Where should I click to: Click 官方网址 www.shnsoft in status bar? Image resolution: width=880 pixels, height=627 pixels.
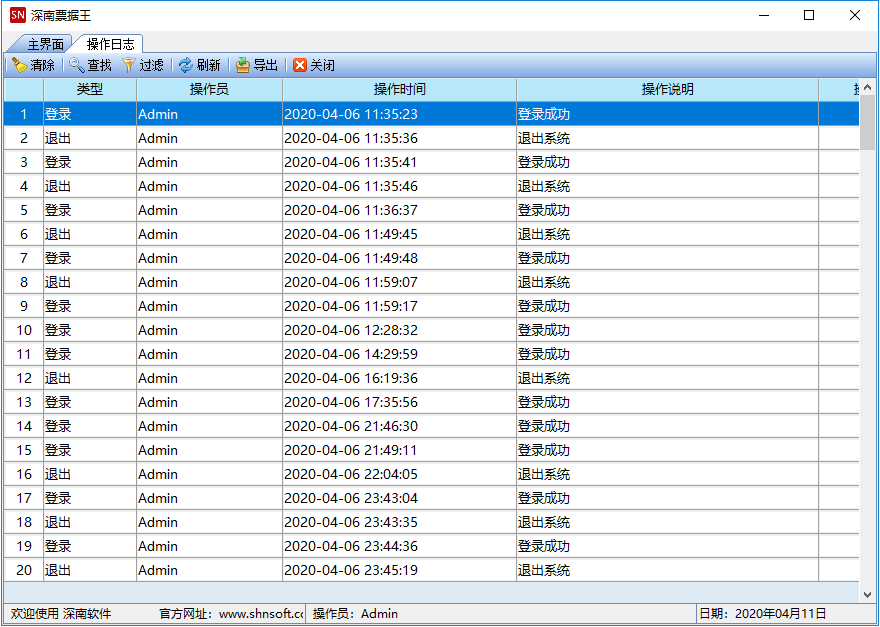click(x=231, y=614)
